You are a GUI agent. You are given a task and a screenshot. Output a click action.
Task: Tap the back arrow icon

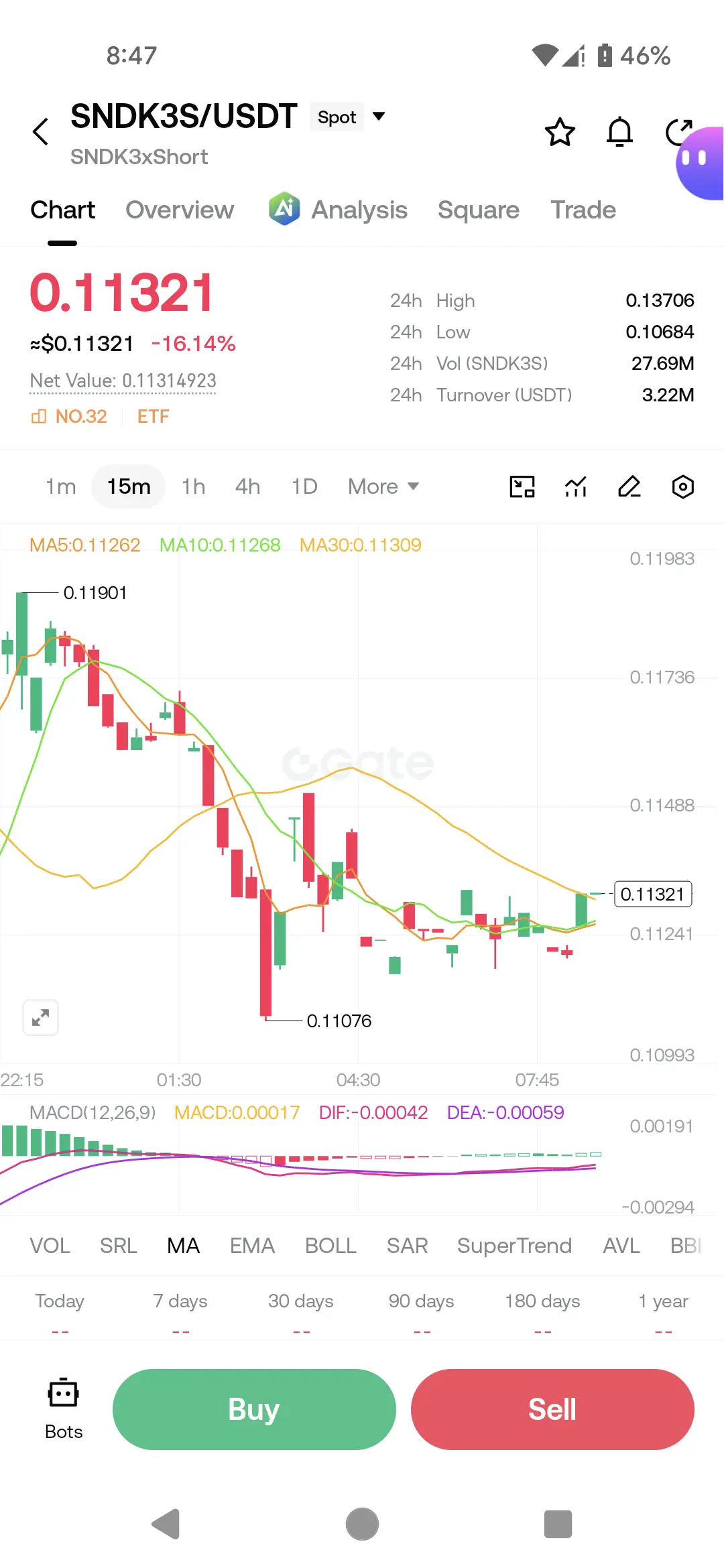41,131
